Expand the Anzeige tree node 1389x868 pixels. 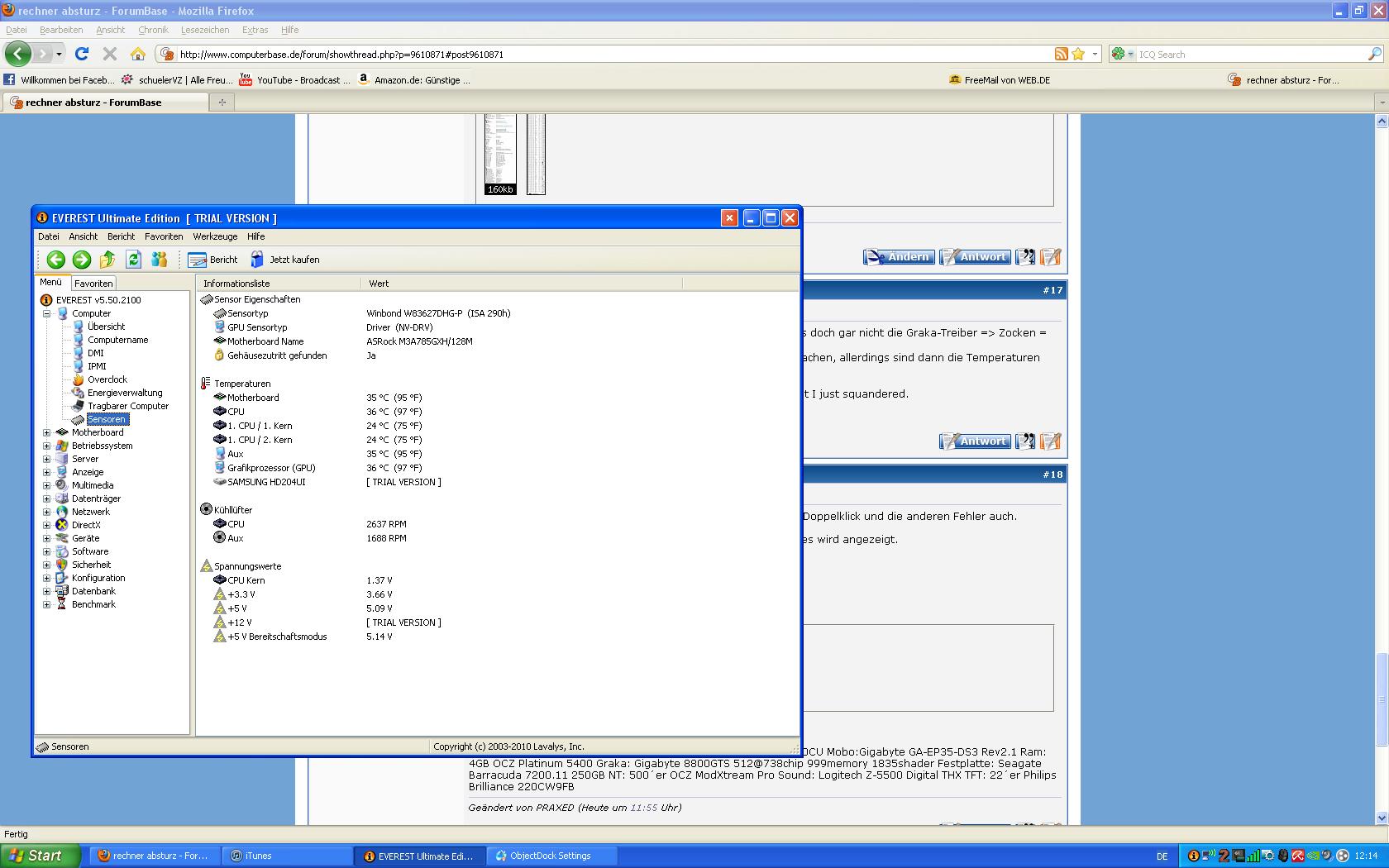[x=47, y=472]
